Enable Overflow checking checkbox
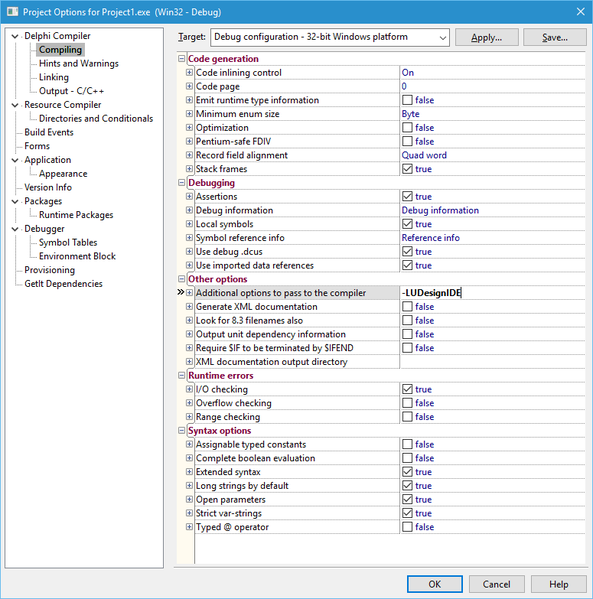The image size is (593, 599). click(407, 403)
